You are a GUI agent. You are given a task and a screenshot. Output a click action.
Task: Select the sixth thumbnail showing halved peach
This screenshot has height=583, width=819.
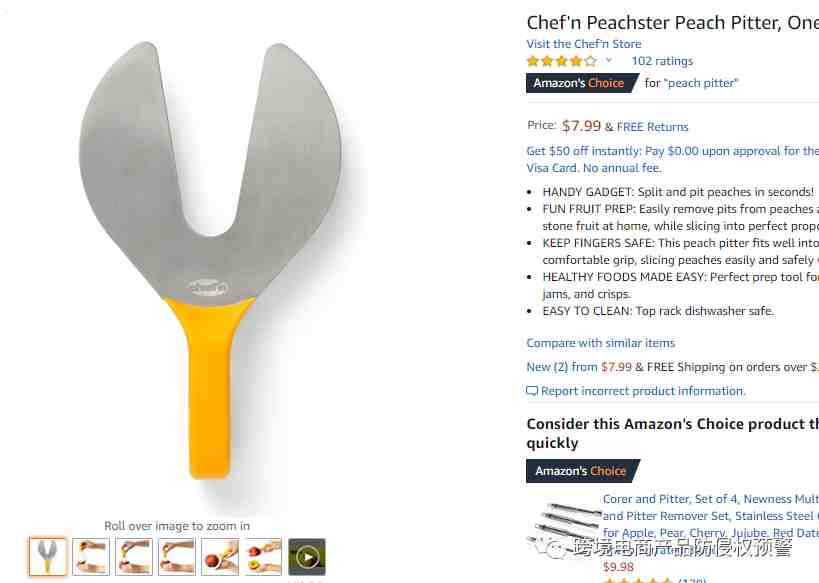coord(263,557)
